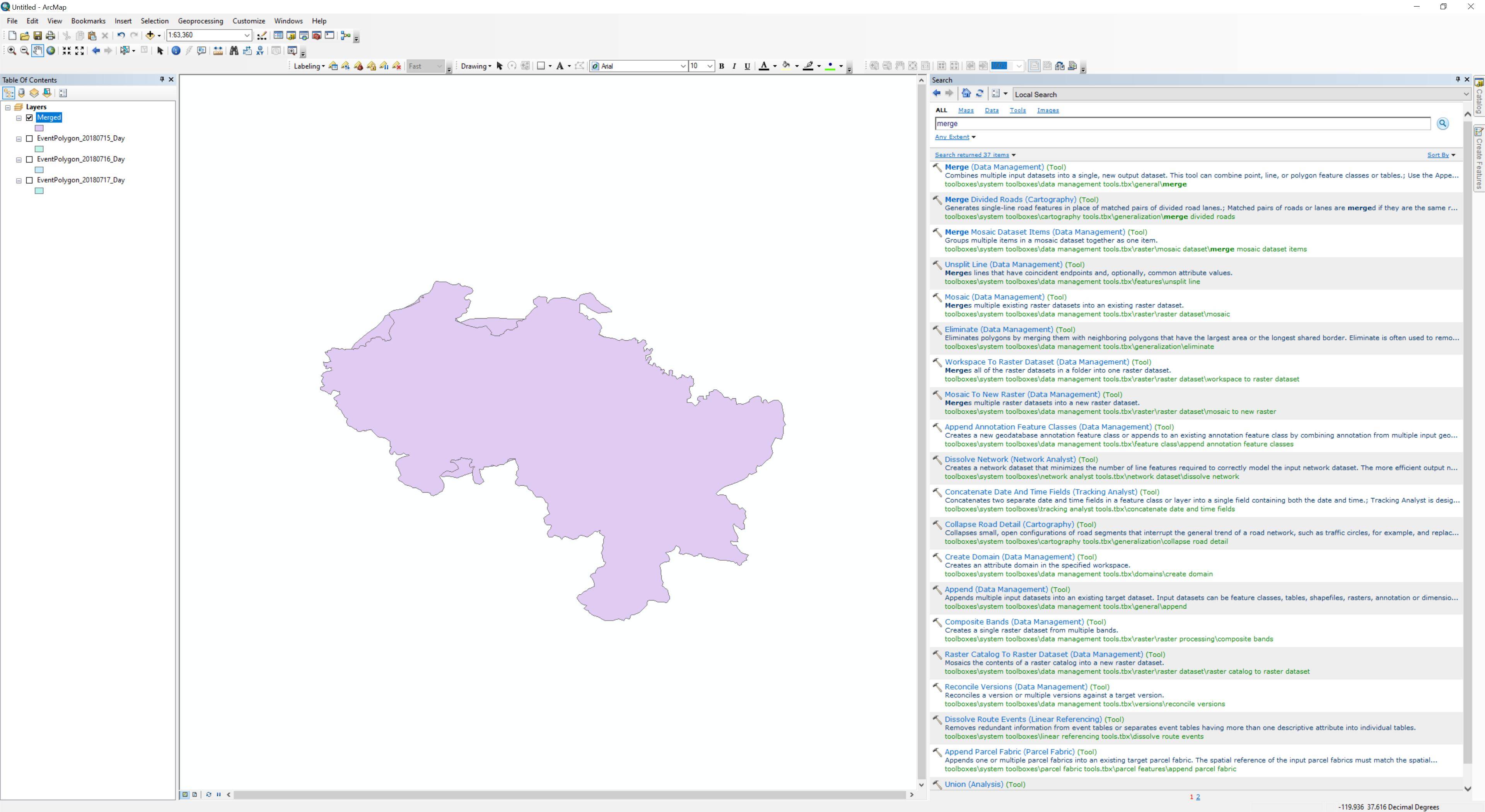
Task: Open the Customize menu
Action: [x=248, y=21]
